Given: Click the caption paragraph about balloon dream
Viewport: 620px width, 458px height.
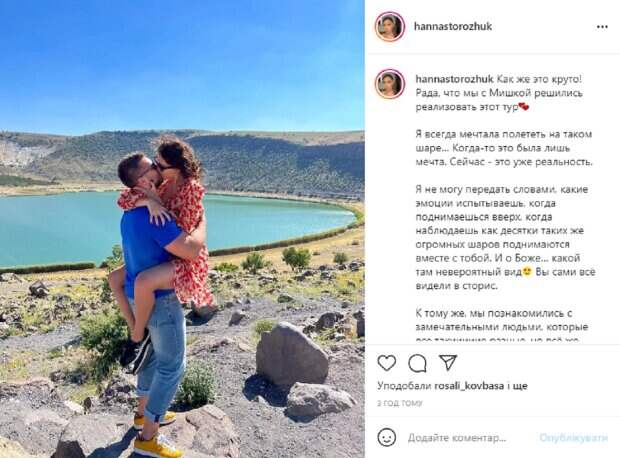Looking at the screenshot, I should (x=504, y=148).
